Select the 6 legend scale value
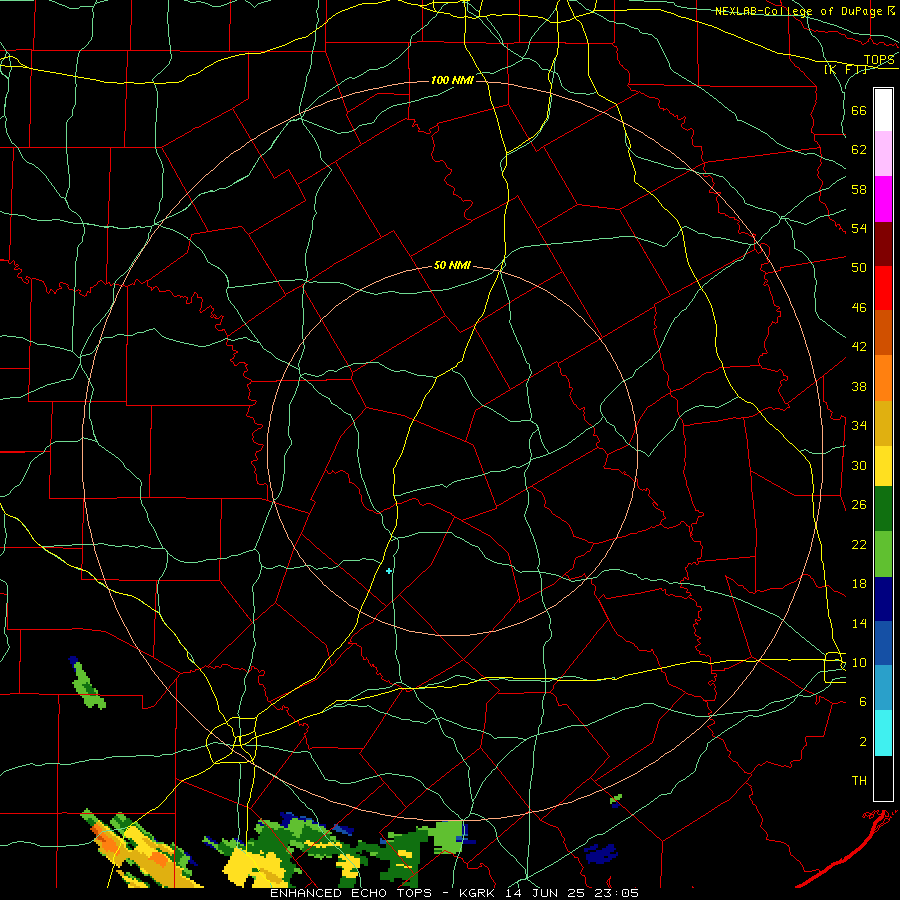 (x=863, y=701)
